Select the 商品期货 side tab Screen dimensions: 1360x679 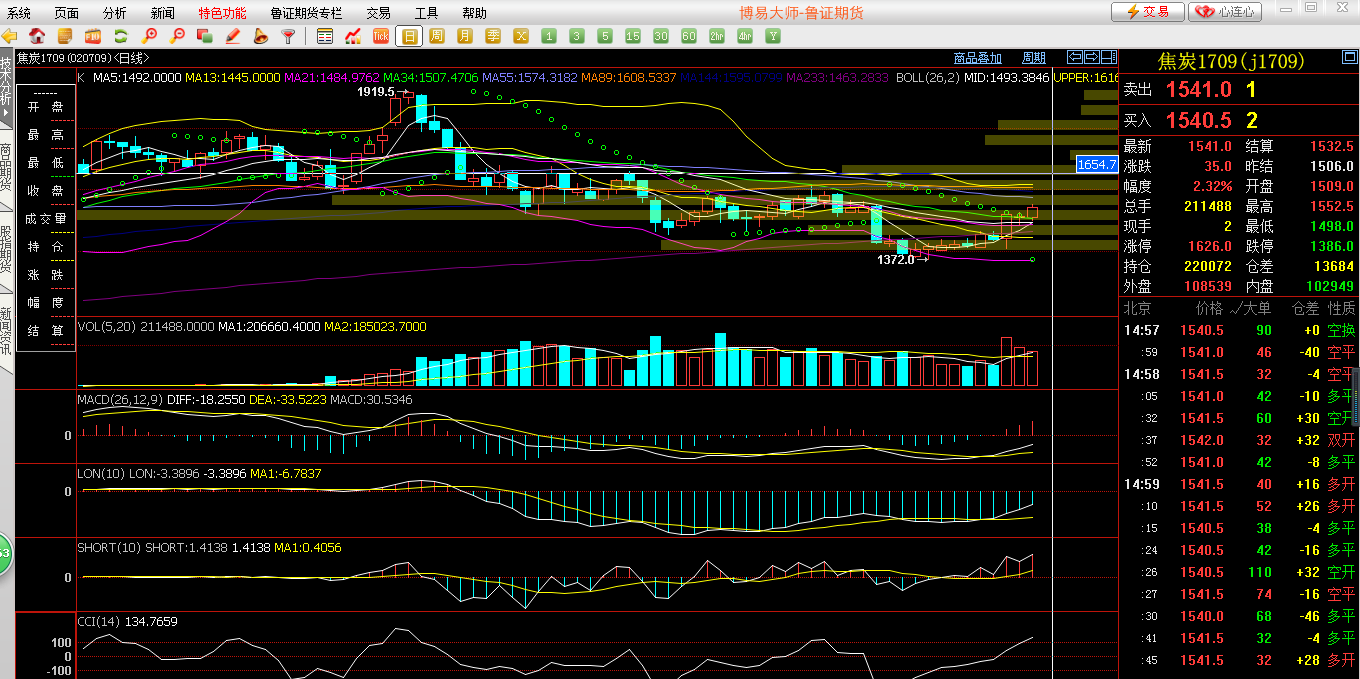click(6, 168)
